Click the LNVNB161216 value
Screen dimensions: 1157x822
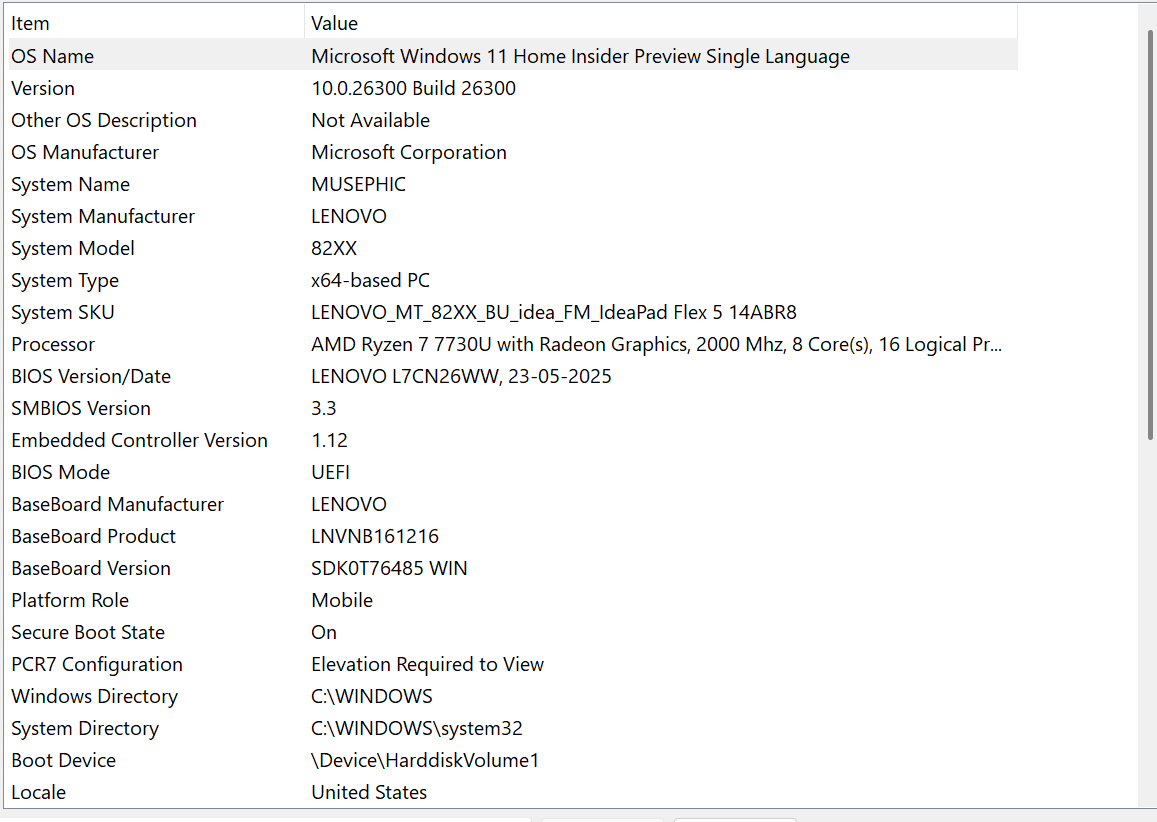pyautogui.click(x=375, y=536)
